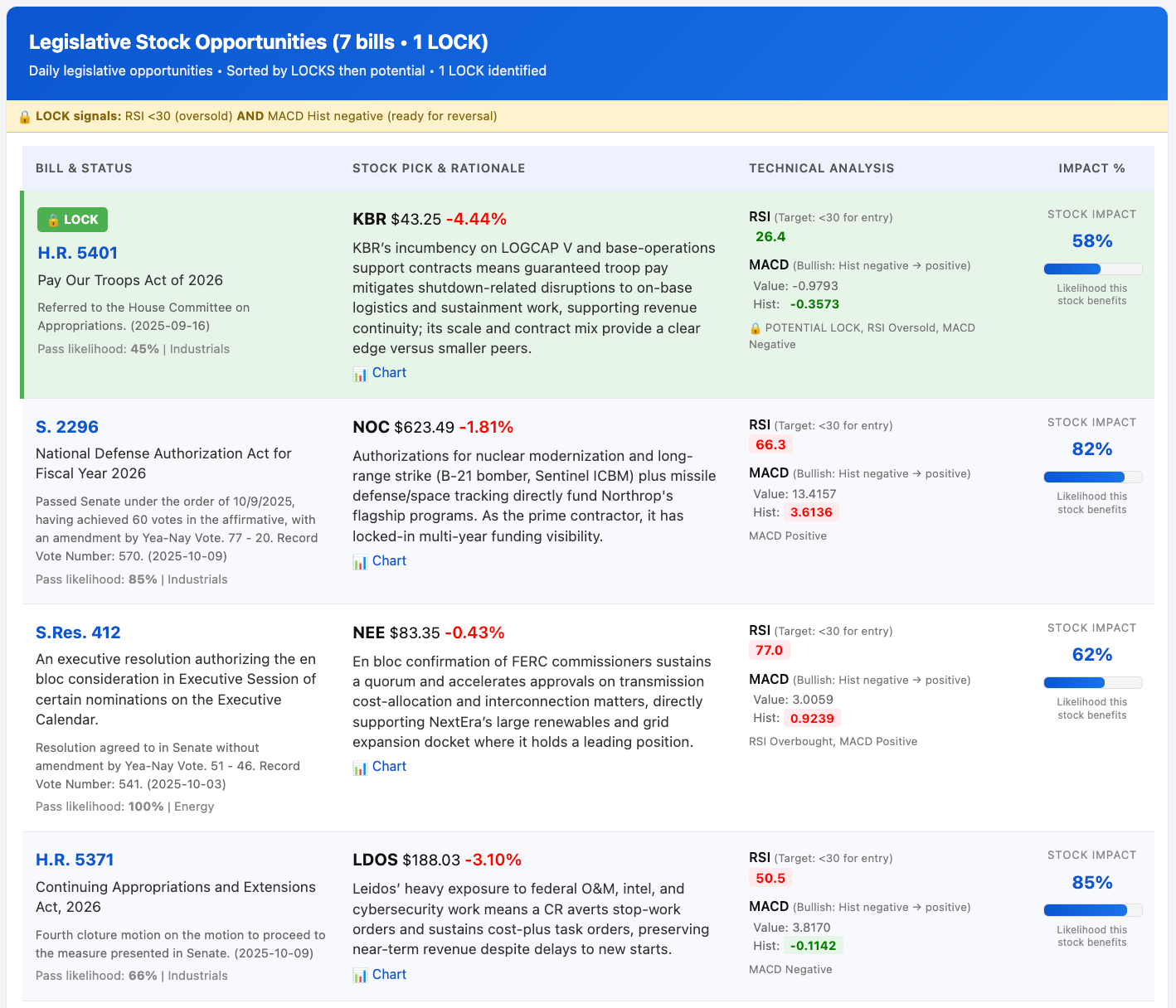Open the H.R. 5401 bill link
The image size is (1176, 1008).
[x=78, y=253]
